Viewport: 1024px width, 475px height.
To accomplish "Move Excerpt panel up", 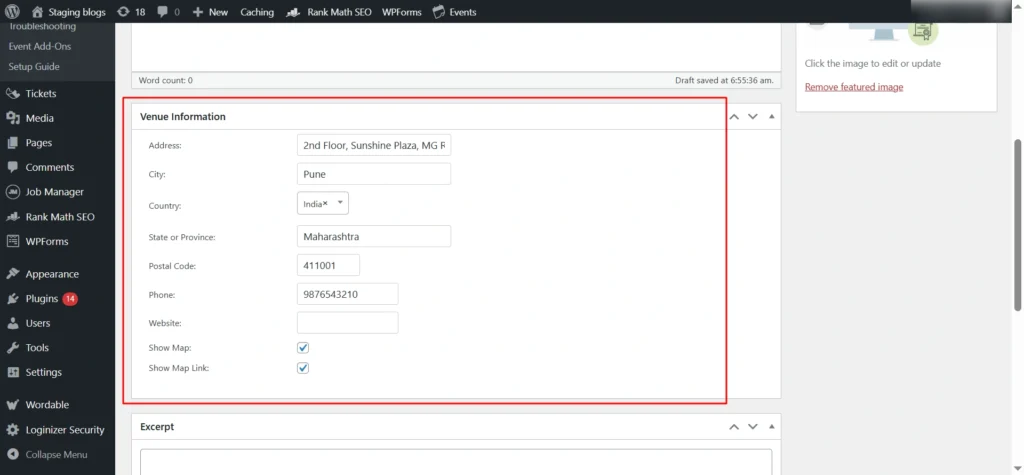I will (x=734, y=427).
